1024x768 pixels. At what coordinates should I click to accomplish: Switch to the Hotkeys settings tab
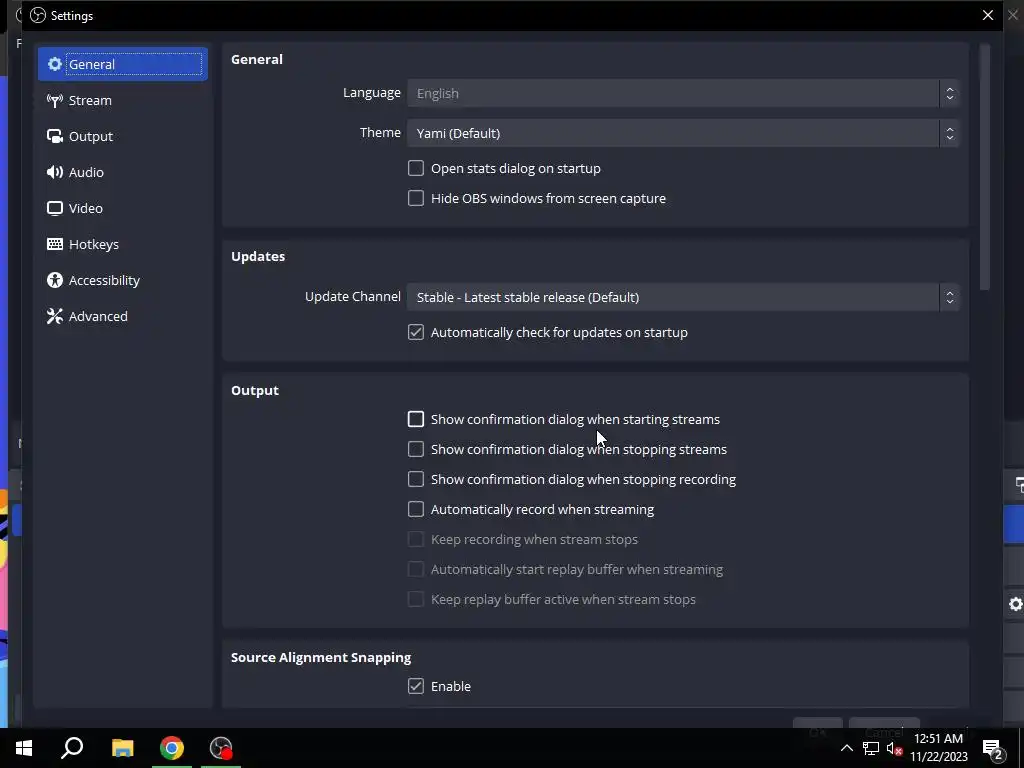click(x=123, y=244)
